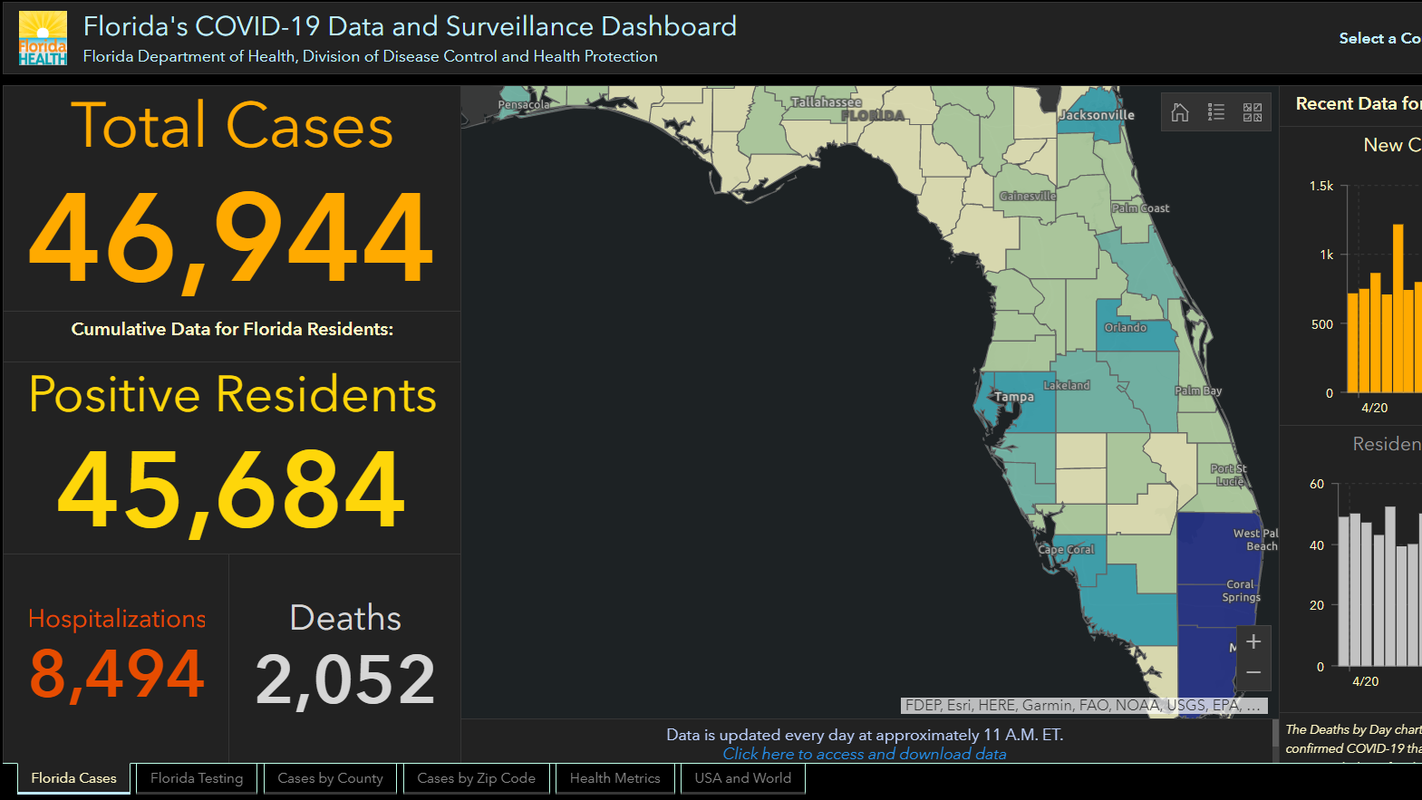Open the Select a County dropdown
The height and width of the screenshot is (800, 1422).
(1379, 38)
